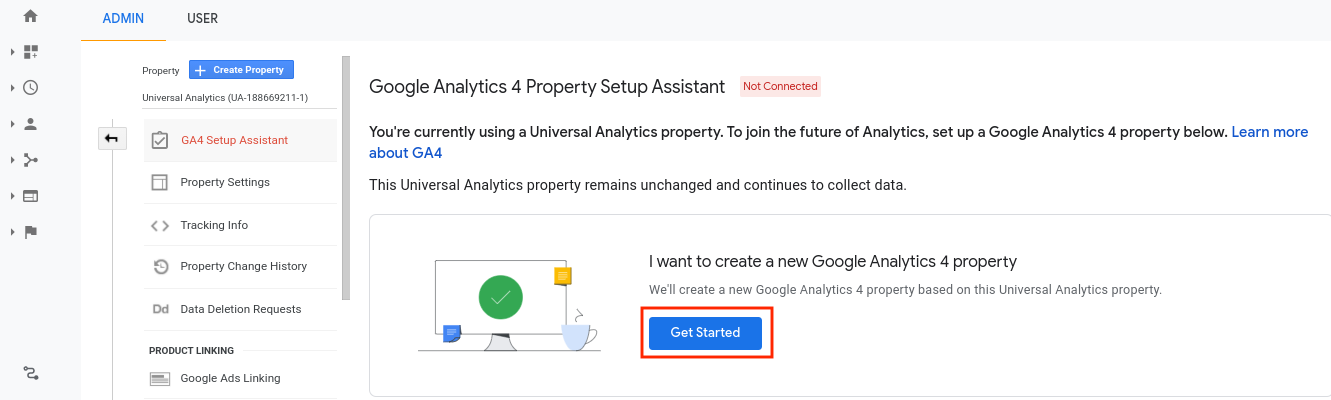Open Property Settings in the property menu
This screenshot has width=1331, height=400.
225,182
